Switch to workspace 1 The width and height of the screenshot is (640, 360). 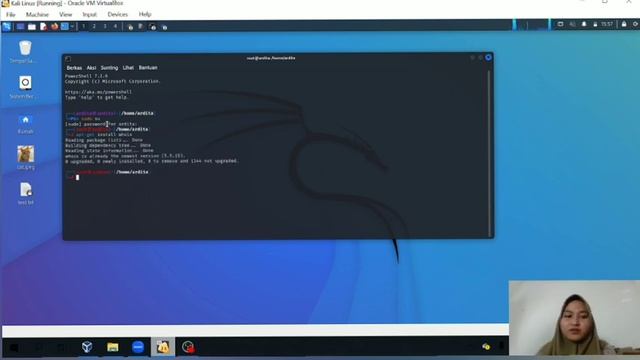pos(84,27)
